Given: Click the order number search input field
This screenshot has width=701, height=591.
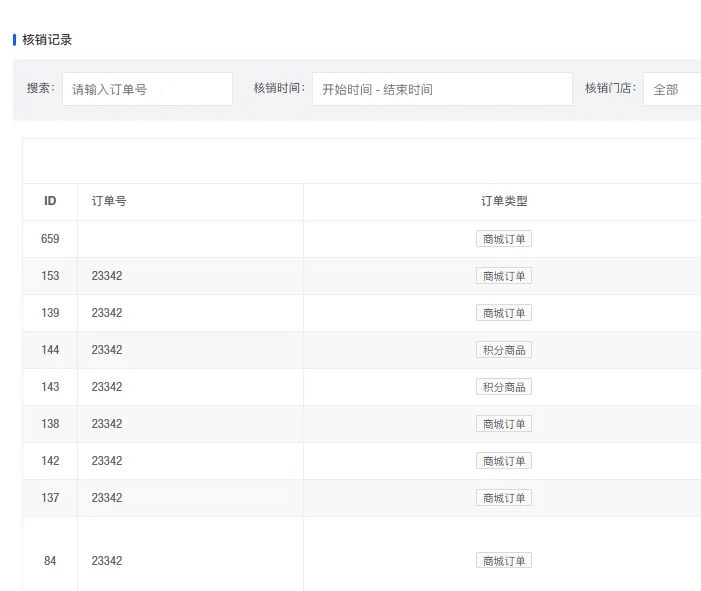Looking at the screenshot, I should [147, 89].
